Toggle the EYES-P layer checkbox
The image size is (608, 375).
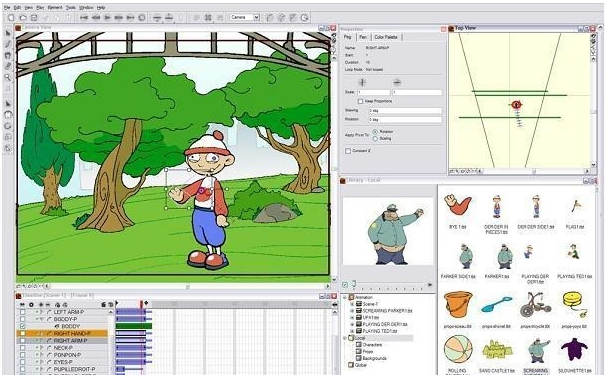tap(22, 362)
